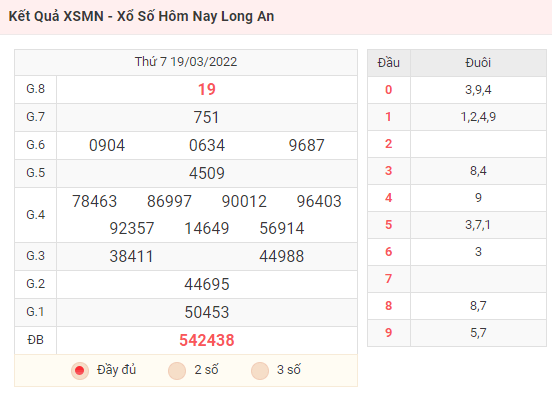Click the "G.8" row label

click(36, 89)
